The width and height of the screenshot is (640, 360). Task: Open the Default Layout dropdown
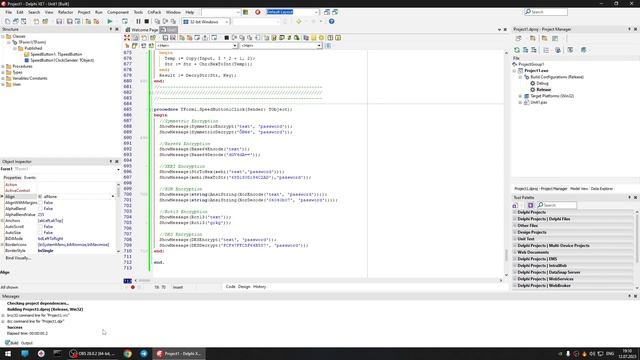(x=316, y=12)
